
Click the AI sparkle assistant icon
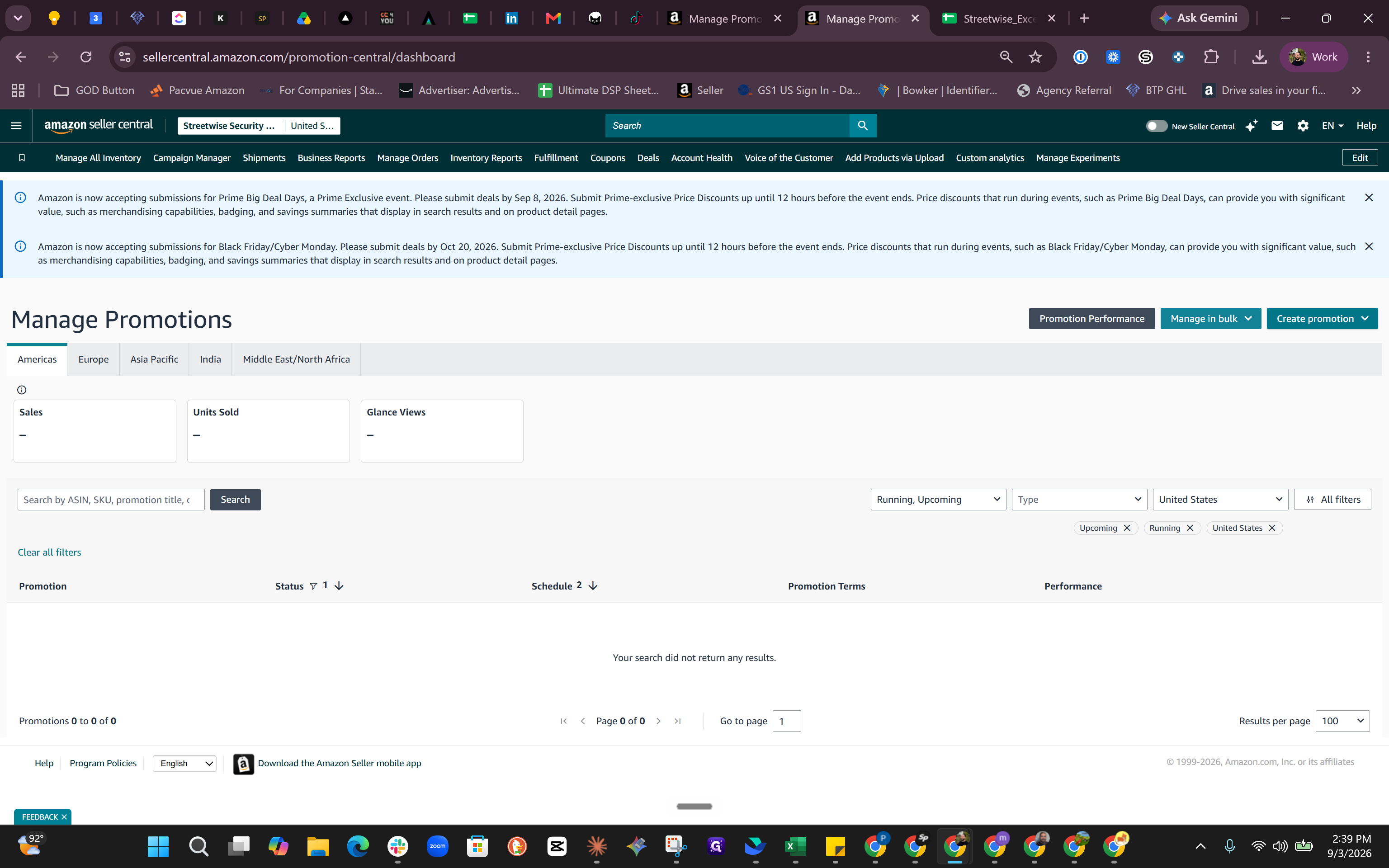pos(1251,126)
